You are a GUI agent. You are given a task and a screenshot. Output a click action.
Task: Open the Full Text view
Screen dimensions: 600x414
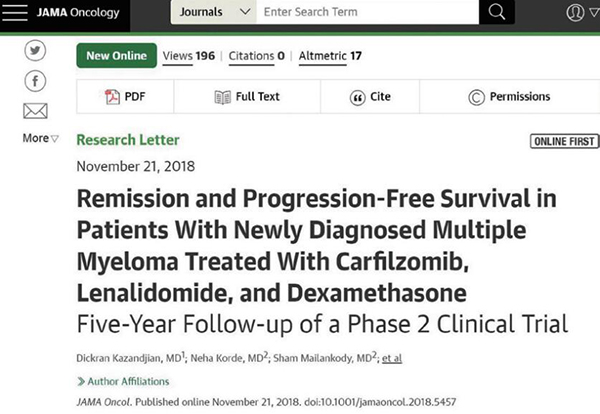(x=247, y=96)
